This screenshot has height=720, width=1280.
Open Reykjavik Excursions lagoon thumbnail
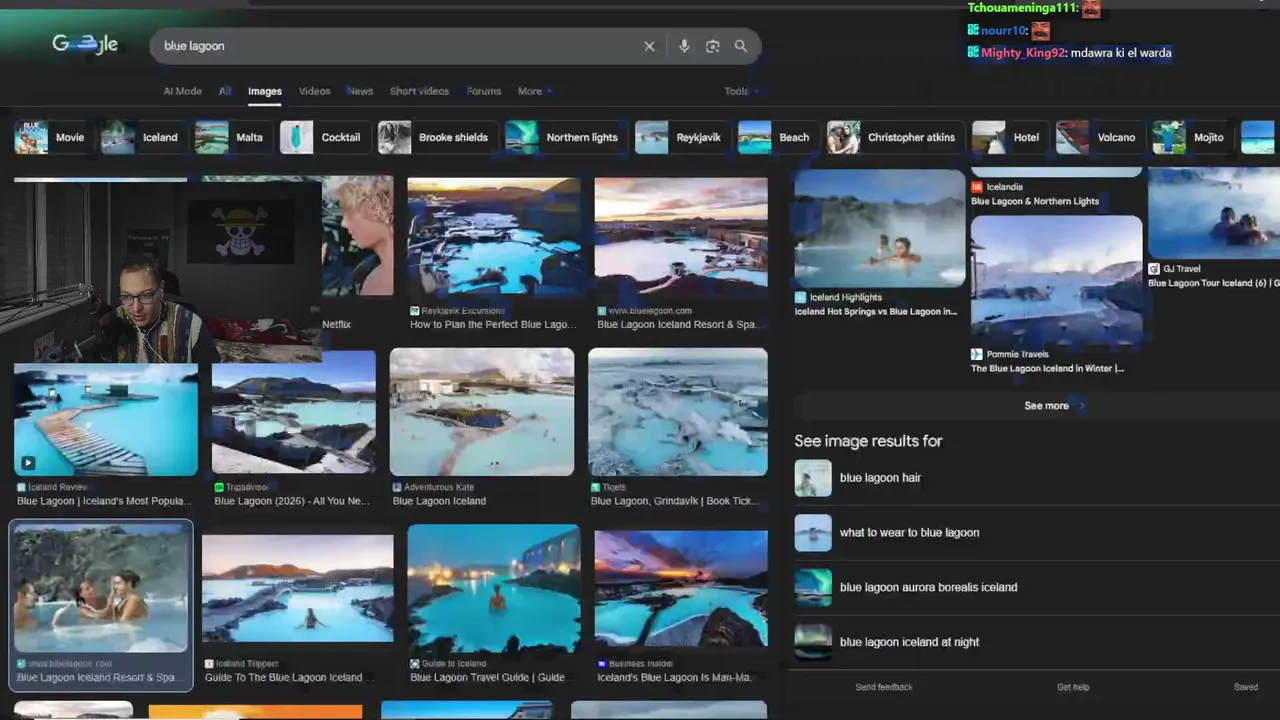493,237
